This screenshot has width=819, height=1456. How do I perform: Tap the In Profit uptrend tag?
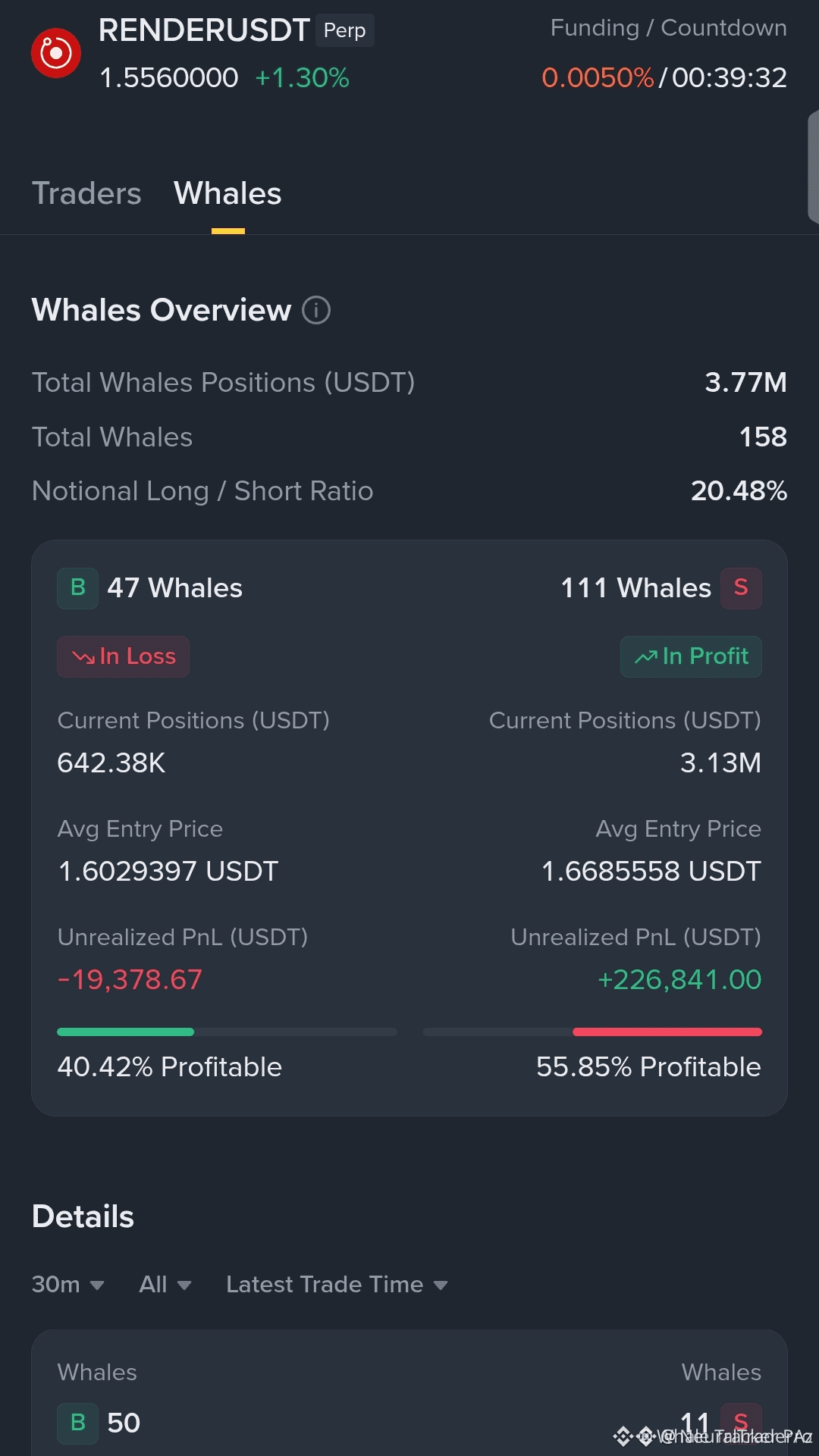tap(691, 656)
